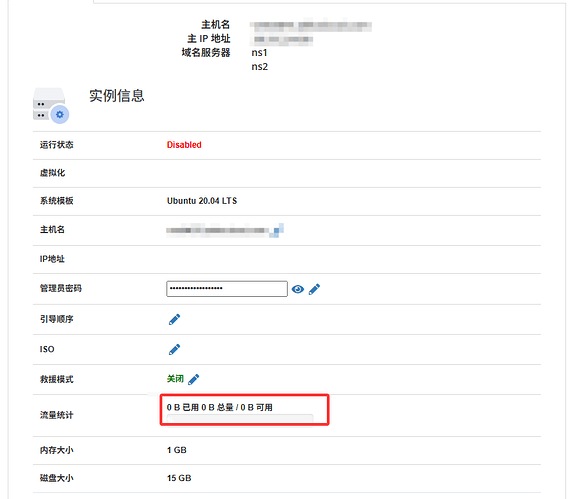
Task: Click the IP地址 row label
Action: 52,259
